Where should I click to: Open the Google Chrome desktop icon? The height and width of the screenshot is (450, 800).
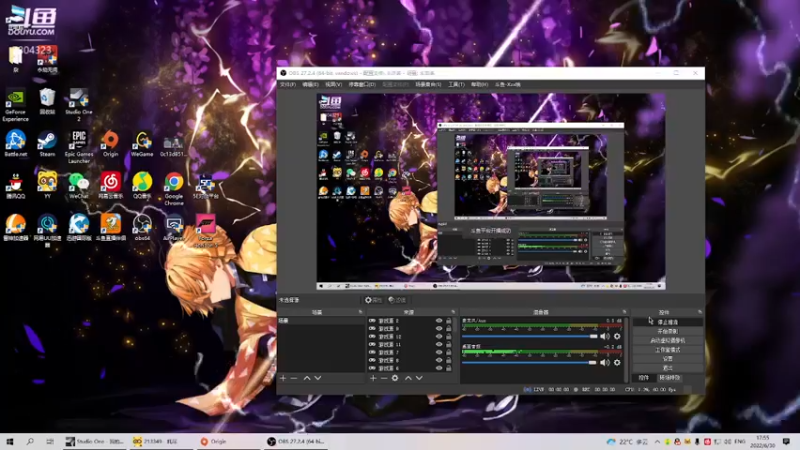click(x=173, y=189)
